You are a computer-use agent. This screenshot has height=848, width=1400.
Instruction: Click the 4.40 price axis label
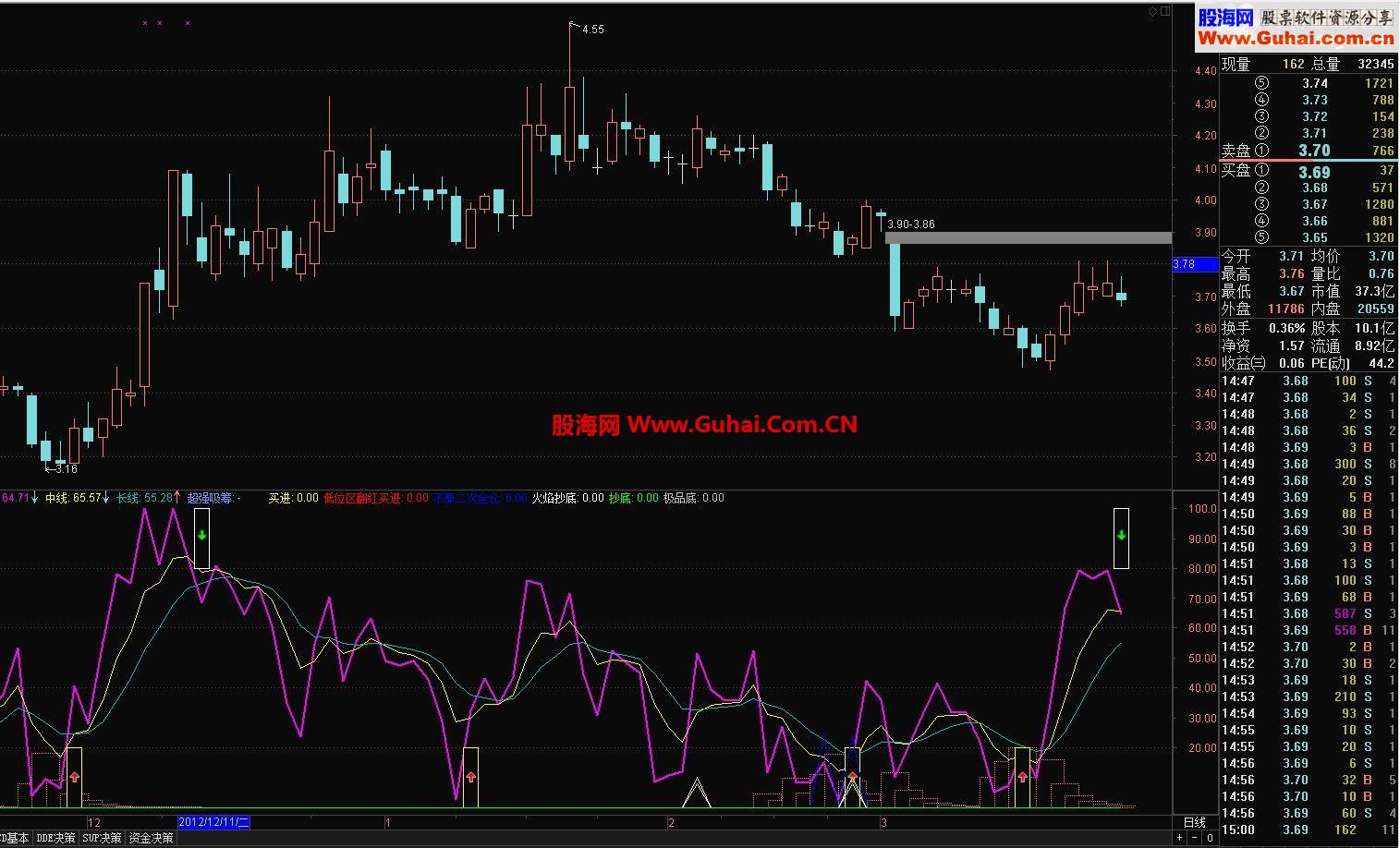(1205, 71)
